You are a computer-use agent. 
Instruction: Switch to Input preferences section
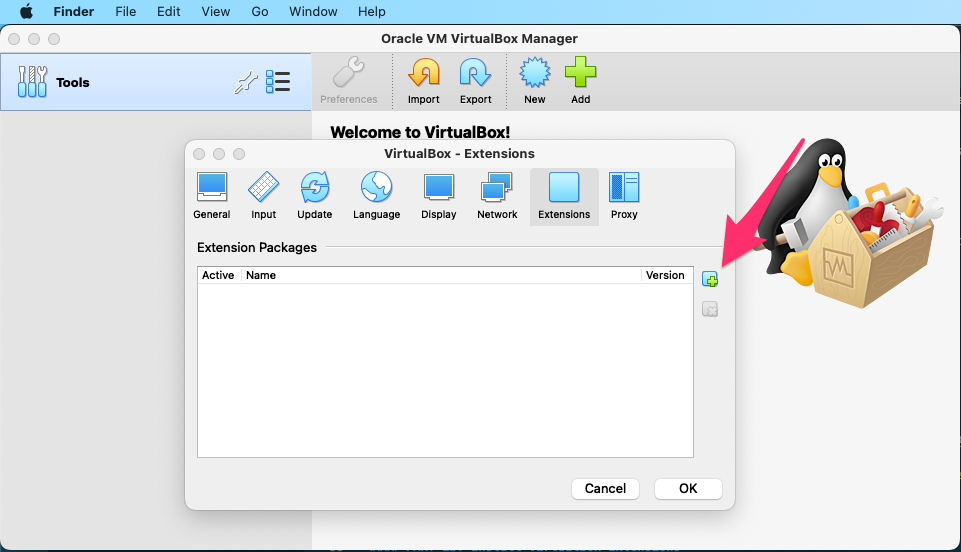click(x=264, y=196)
